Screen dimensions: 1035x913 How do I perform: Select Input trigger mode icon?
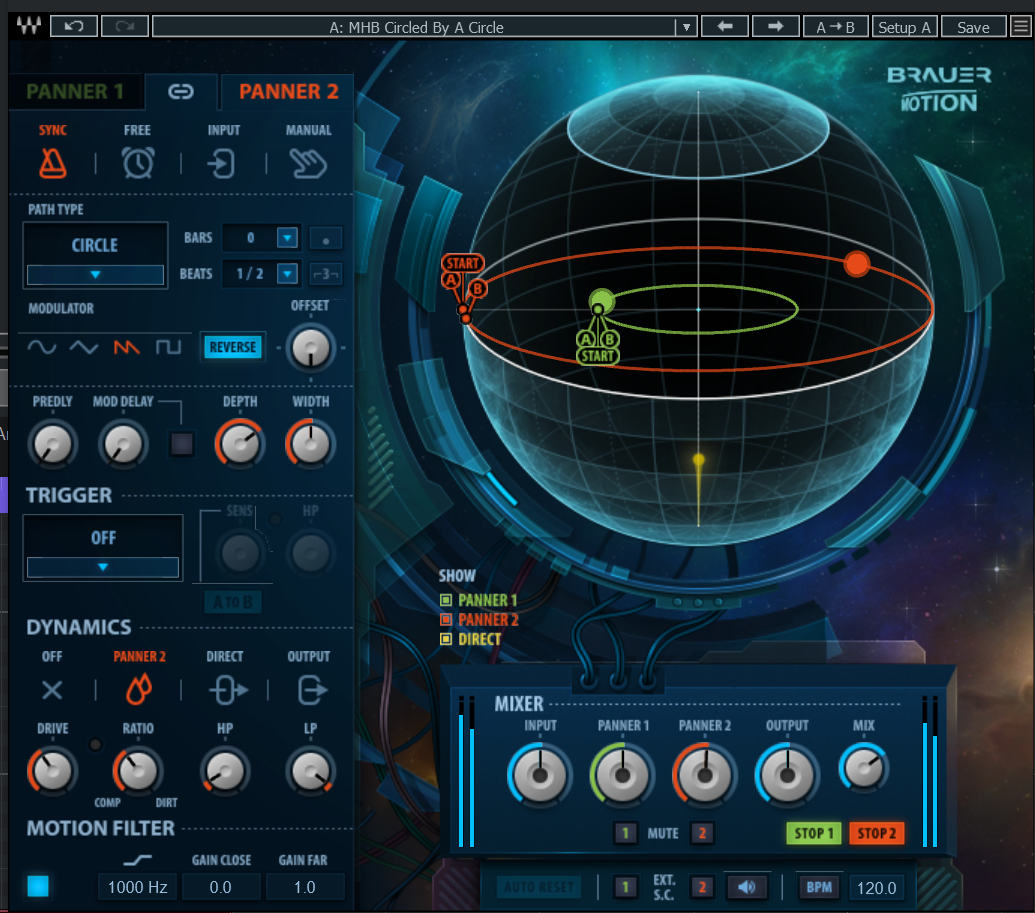click(x=222, y=164)
